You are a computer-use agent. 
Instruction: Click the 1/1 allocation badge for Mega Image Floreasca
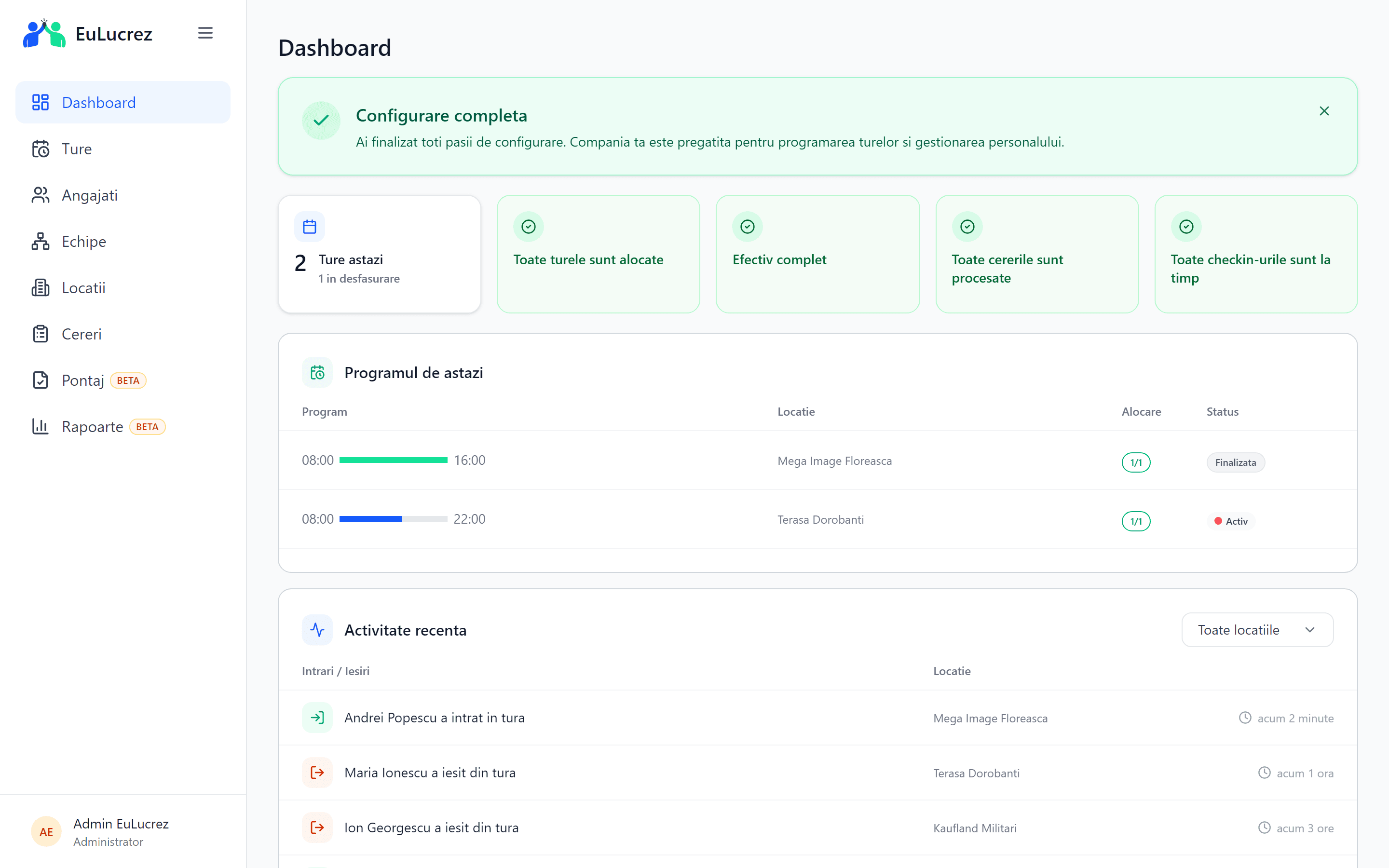tap(1136, 463)
